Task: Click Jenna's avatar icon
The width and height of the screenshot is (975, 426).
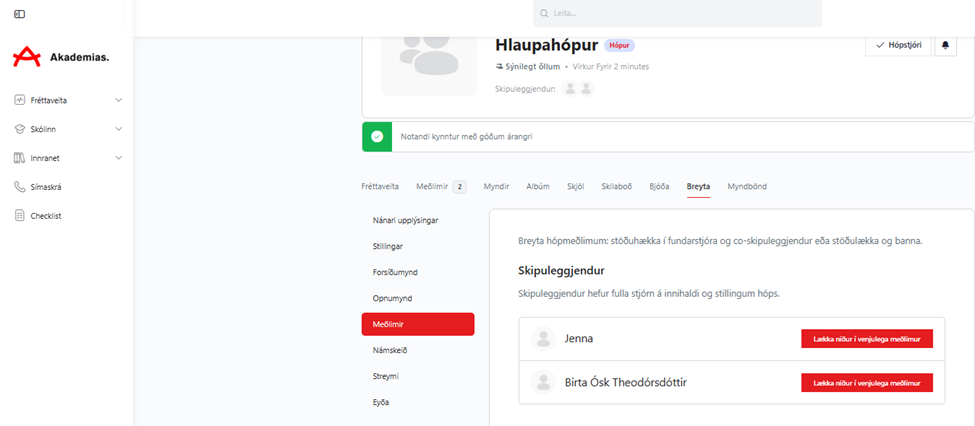Action: [543, 339]
